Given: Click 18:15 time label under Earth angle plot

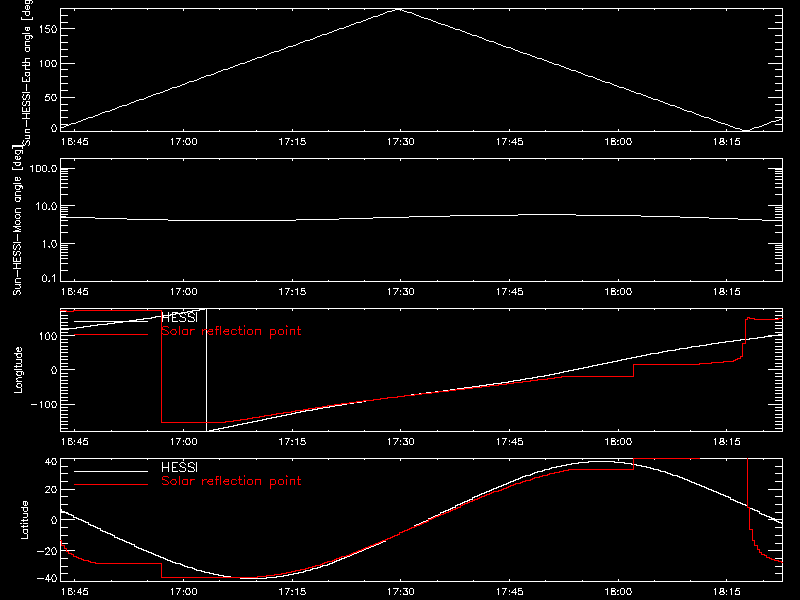Looking at the screenshot, I should pyautogui.click(x=727, y=142).
